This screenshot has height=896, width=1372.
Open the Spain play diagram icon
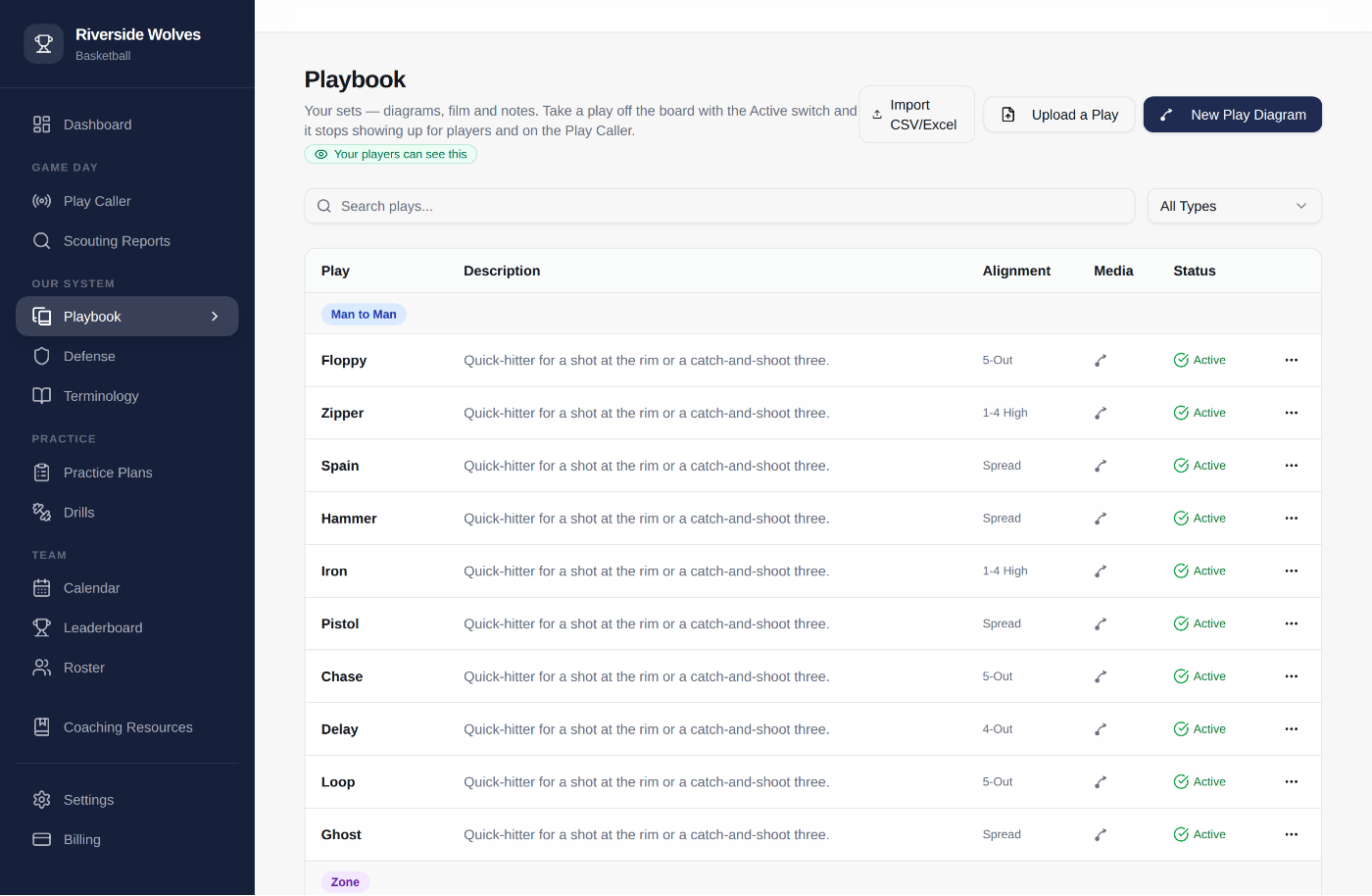pyautogui.click(x=1101, y=466)
